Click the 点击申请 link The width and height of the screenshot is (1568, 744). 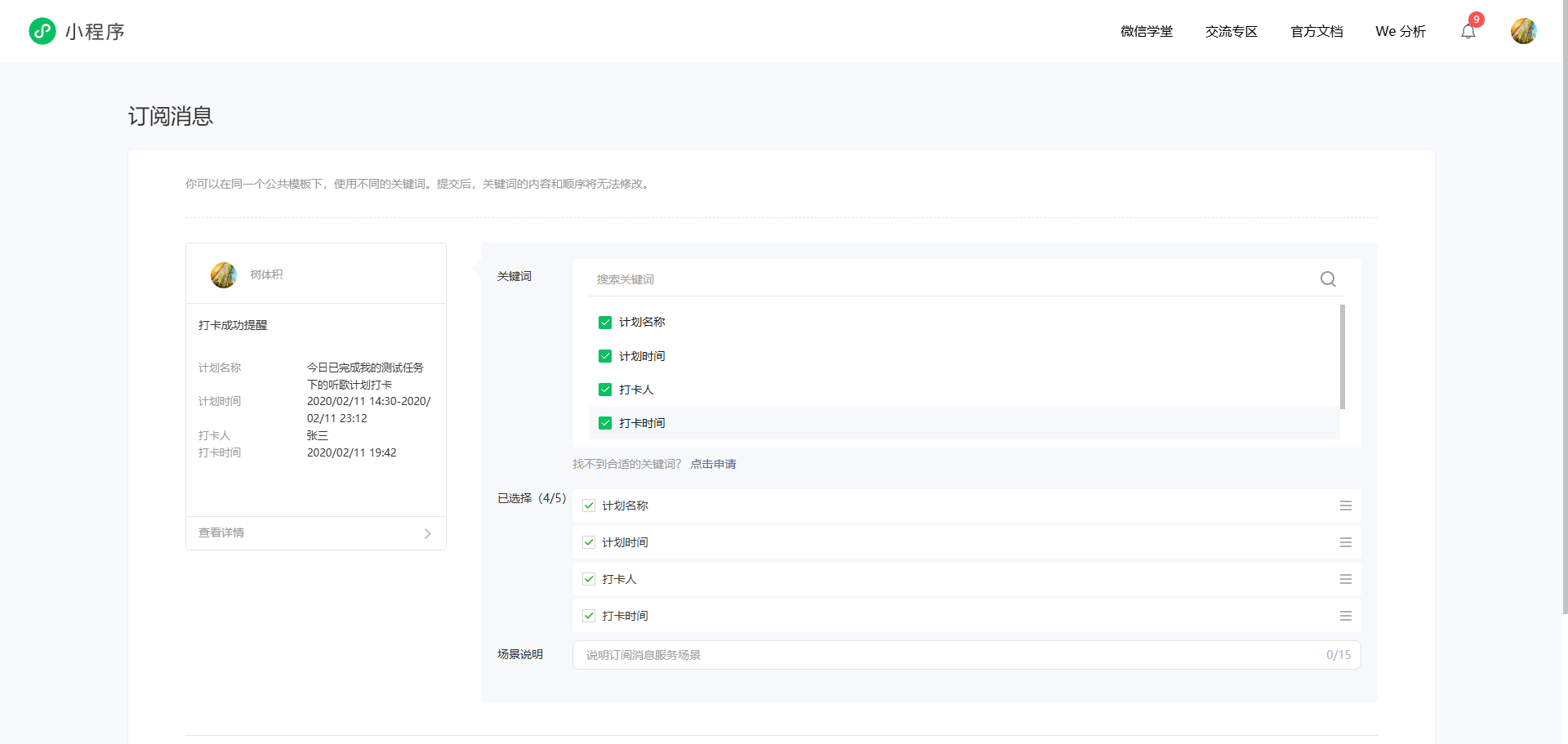coord(713,464)
